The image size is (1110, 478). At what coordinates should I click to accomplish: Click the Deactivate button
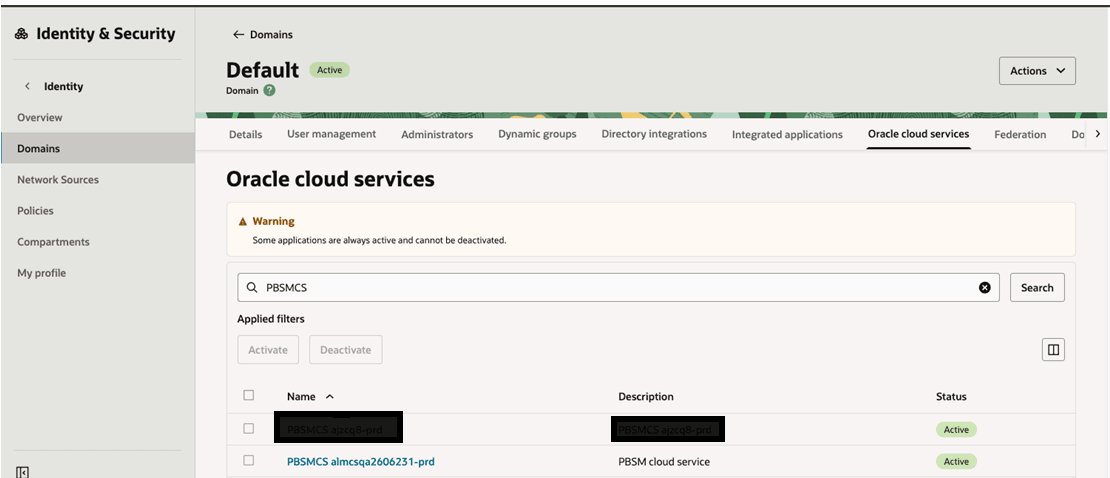click(x=345, y=350)
